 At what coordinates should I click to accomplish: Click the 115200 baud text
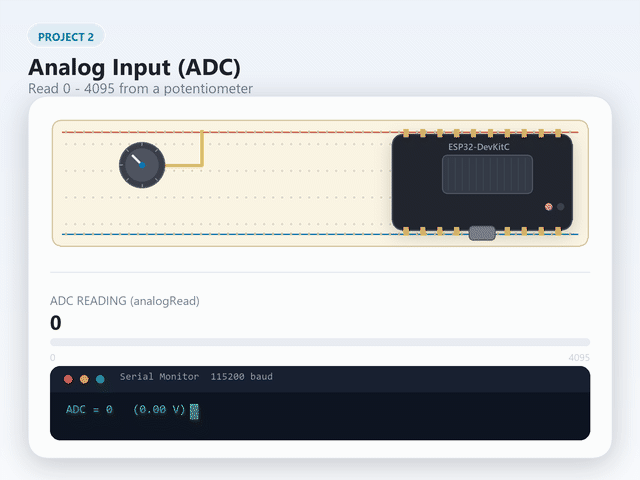tap(242, 376)
